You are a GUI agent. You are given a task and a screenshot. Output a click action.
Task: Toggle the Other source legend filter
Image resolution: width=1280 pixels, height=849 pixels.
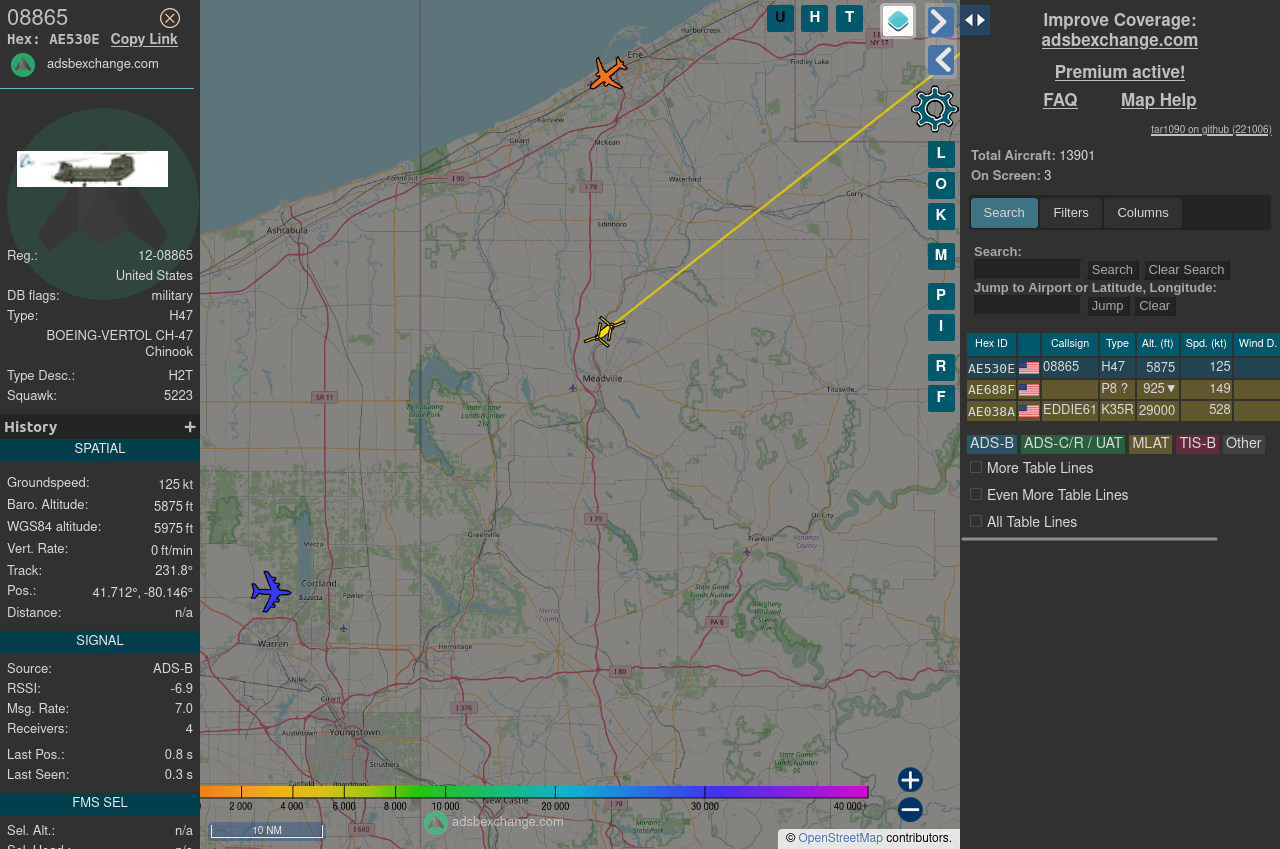(1244, 444)
